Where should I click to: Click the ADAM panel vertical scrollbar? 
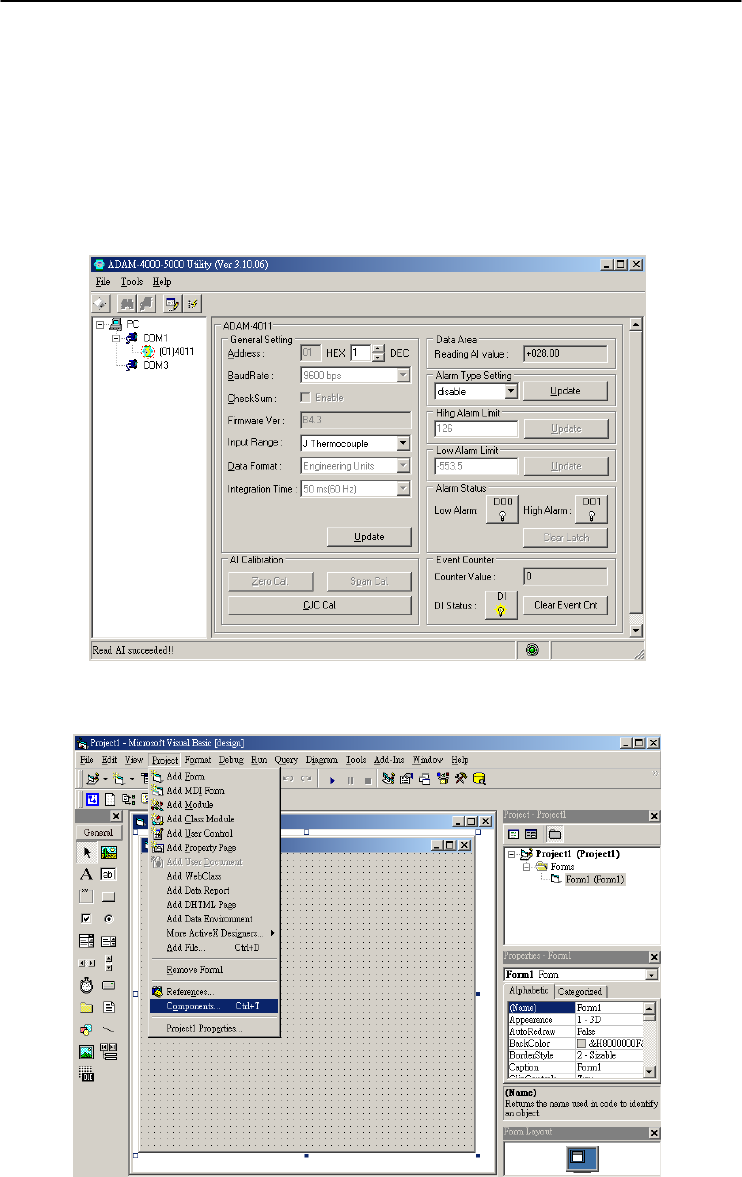click(x=636, y=477)
